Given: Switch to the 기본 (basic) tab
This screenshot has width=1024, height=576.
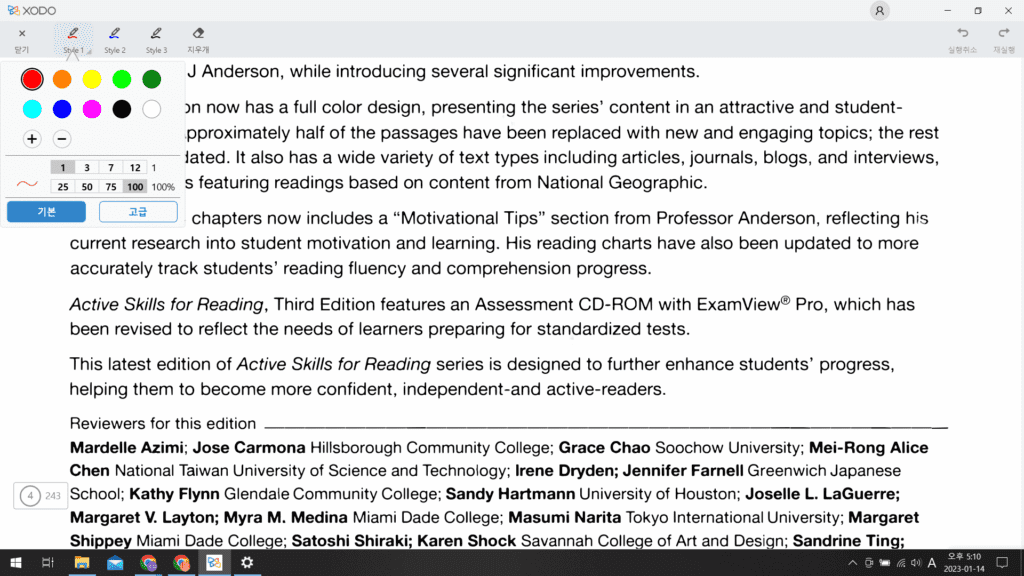Looking at the screenshot, I should [x=46, y=212].
